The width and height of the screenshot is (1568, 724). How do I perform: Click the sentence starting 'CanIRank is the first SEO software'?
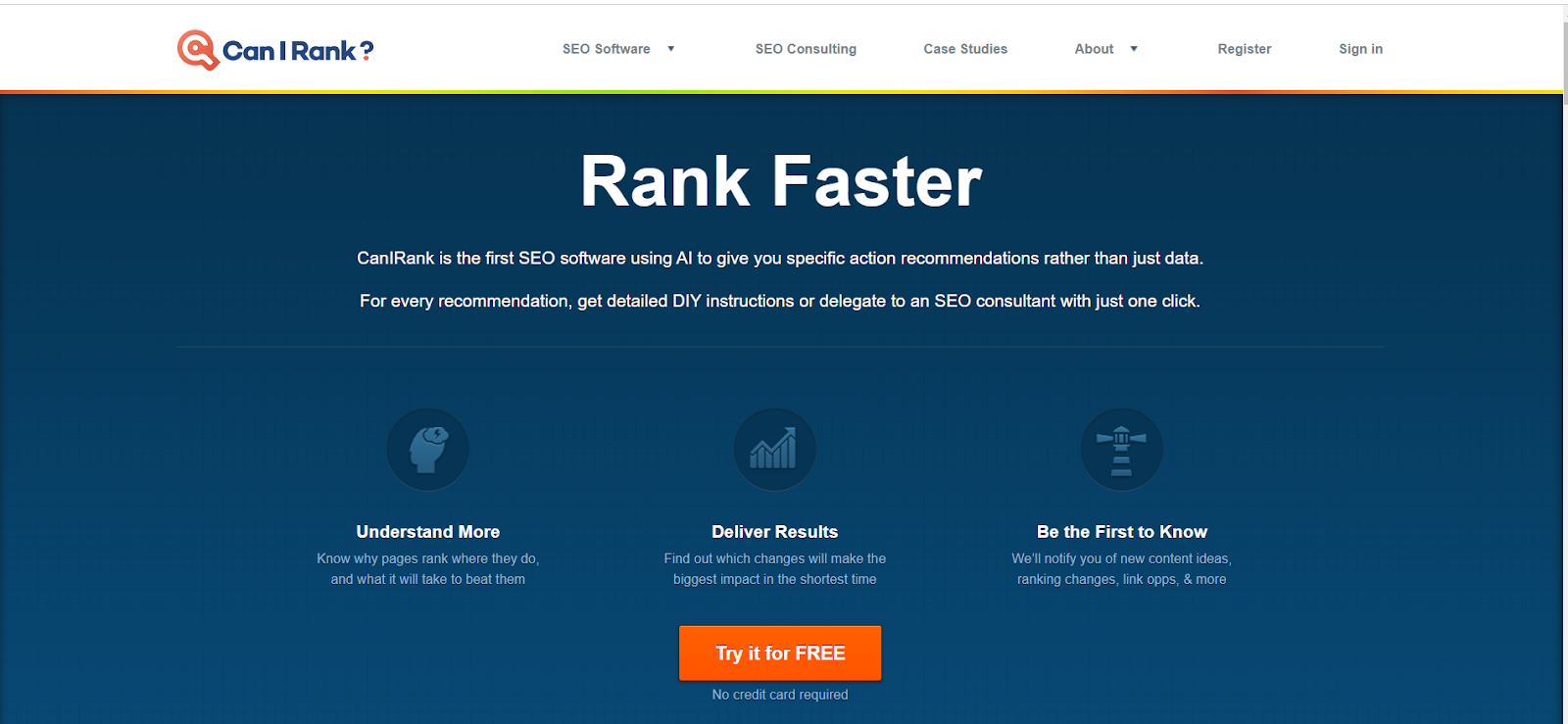point(780,259)
